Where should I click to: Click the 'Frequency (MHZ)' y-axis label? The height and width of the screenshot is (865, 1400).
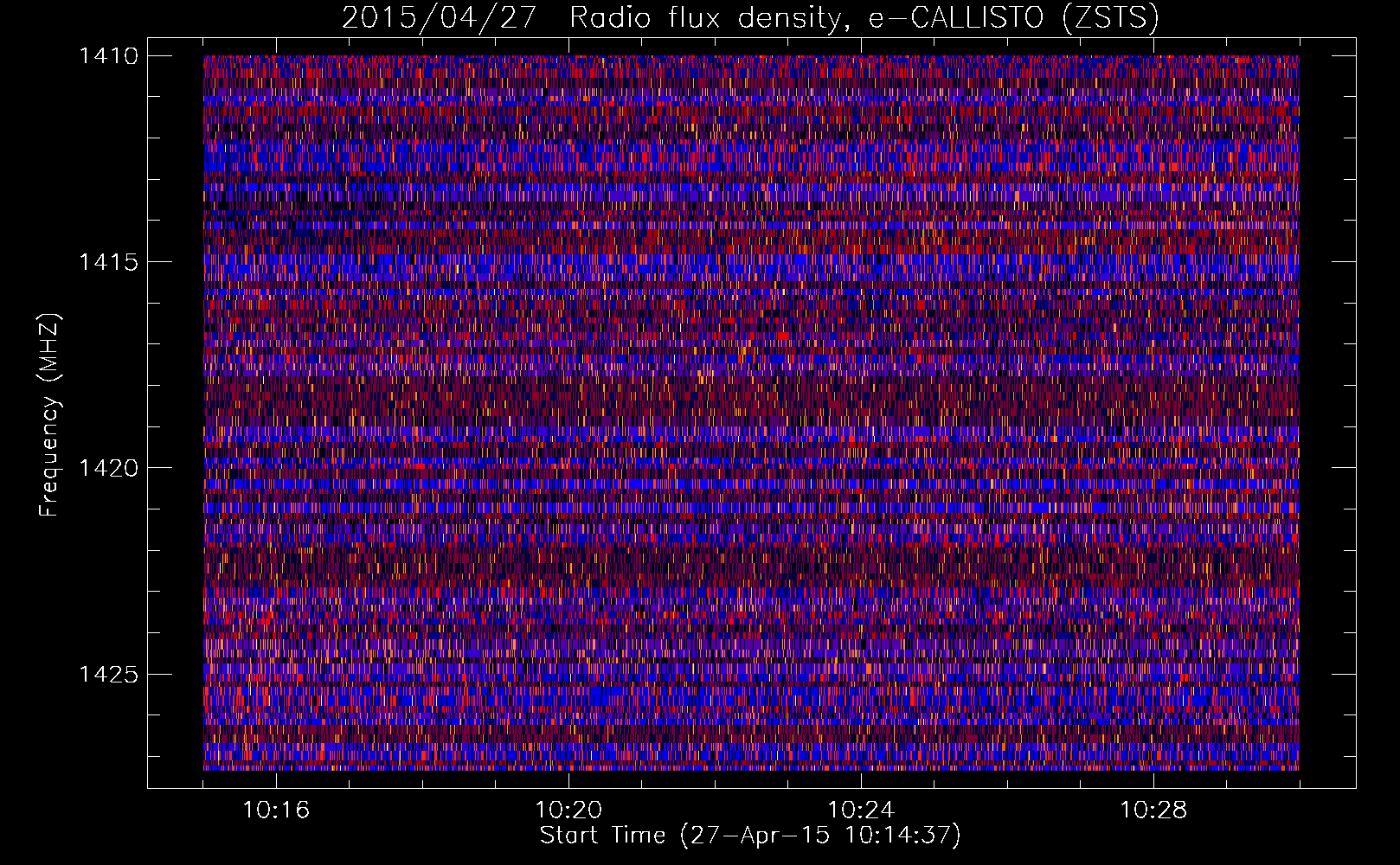pos(49,415)
